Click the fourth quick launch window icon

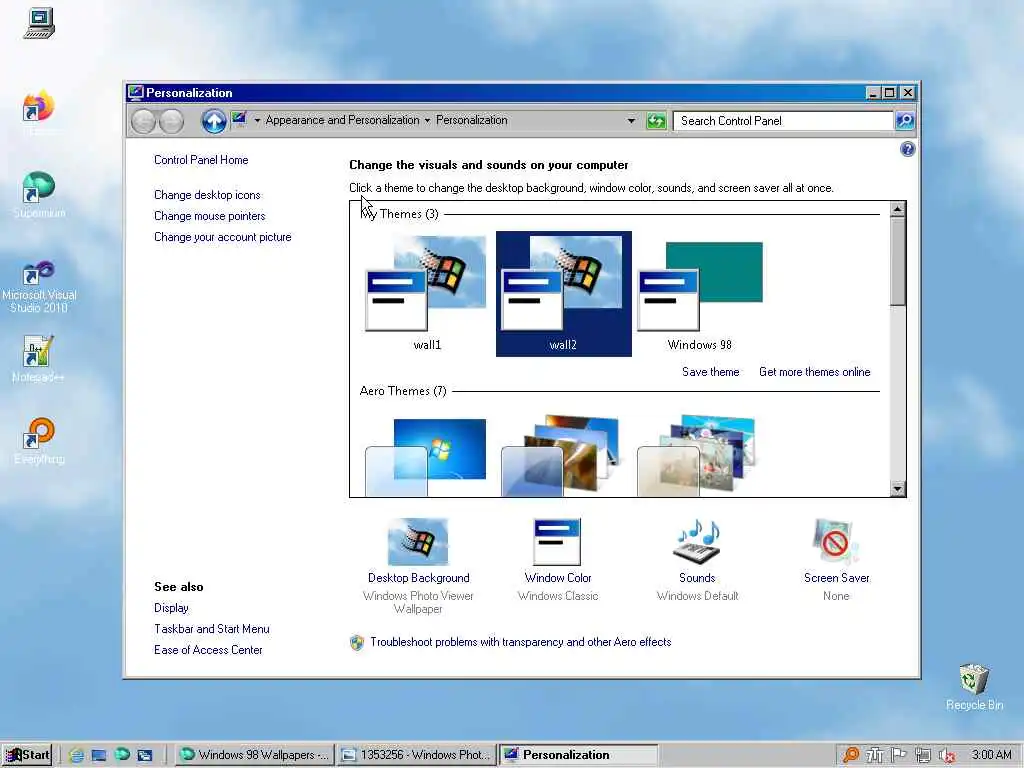click(145, 755)
